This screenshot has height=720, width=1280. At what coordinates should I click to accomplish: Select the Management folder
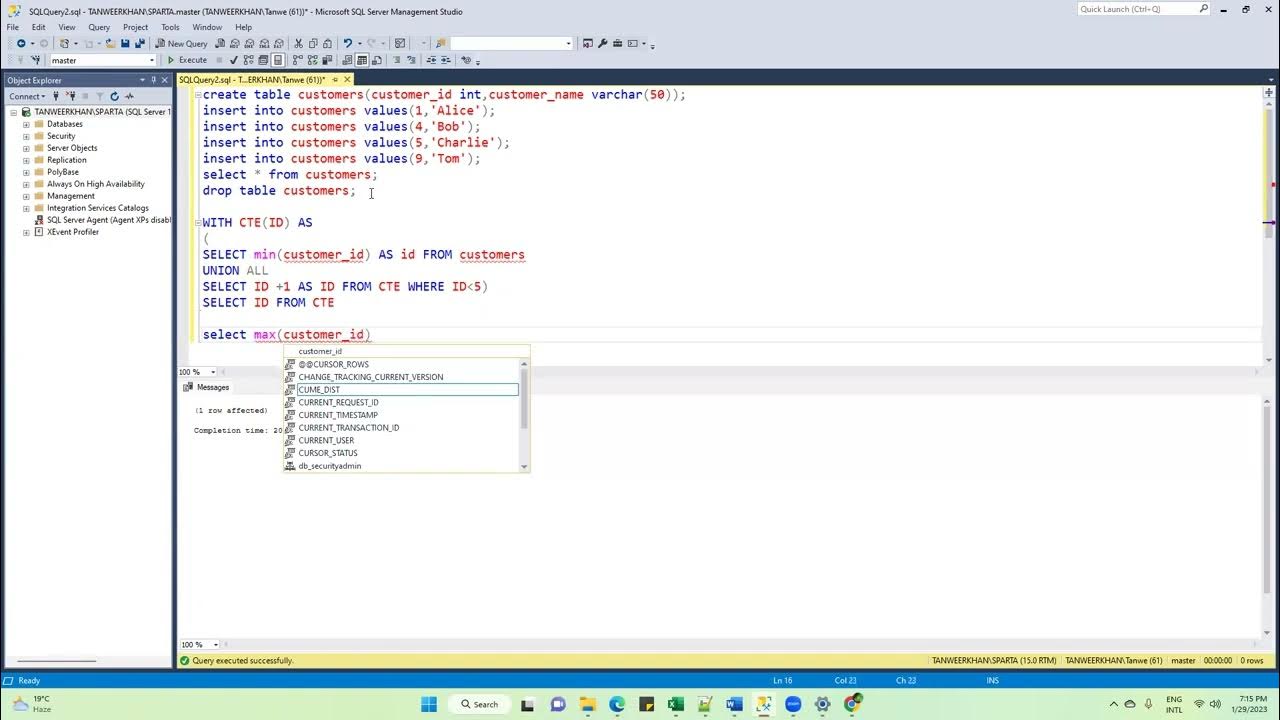pos(71,196)
